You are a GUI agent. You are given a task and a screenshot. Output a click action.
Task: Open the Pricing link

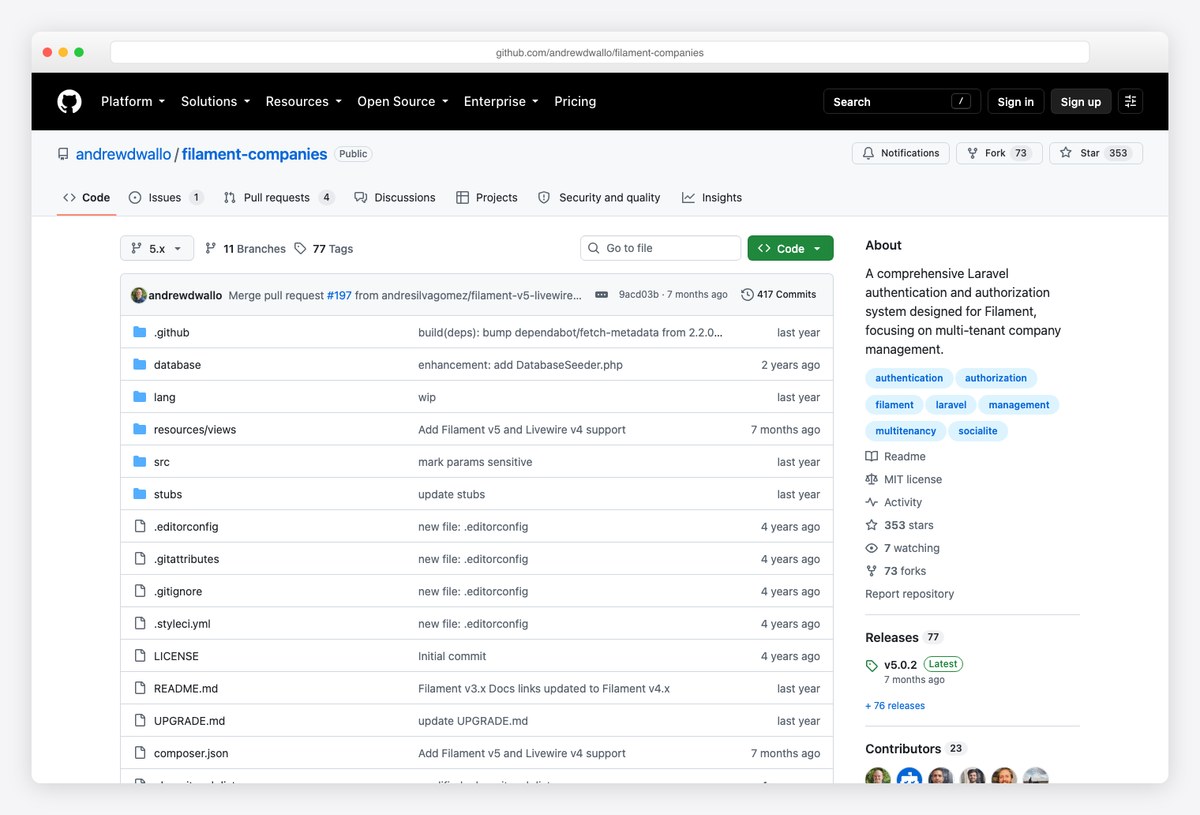coord(575,101)
